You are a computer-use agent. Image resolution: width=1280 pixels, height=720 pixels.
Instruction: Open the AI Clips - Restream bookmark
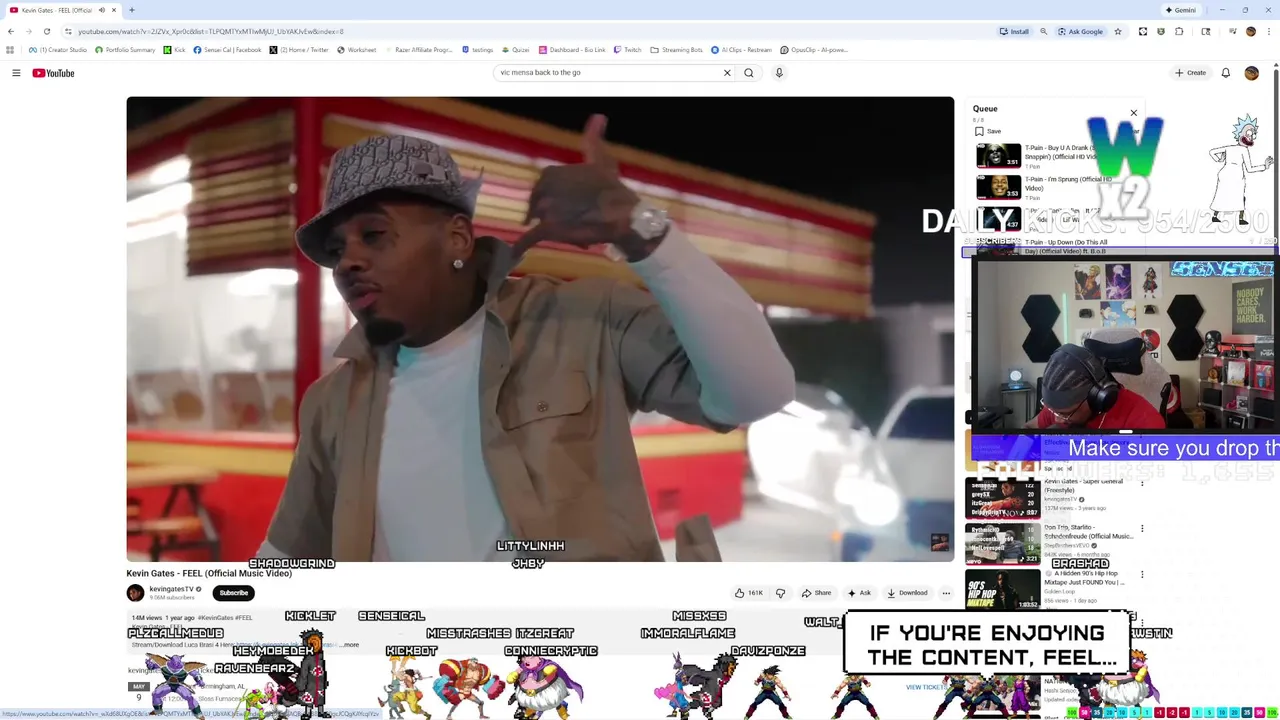click(x=741, y=50)
